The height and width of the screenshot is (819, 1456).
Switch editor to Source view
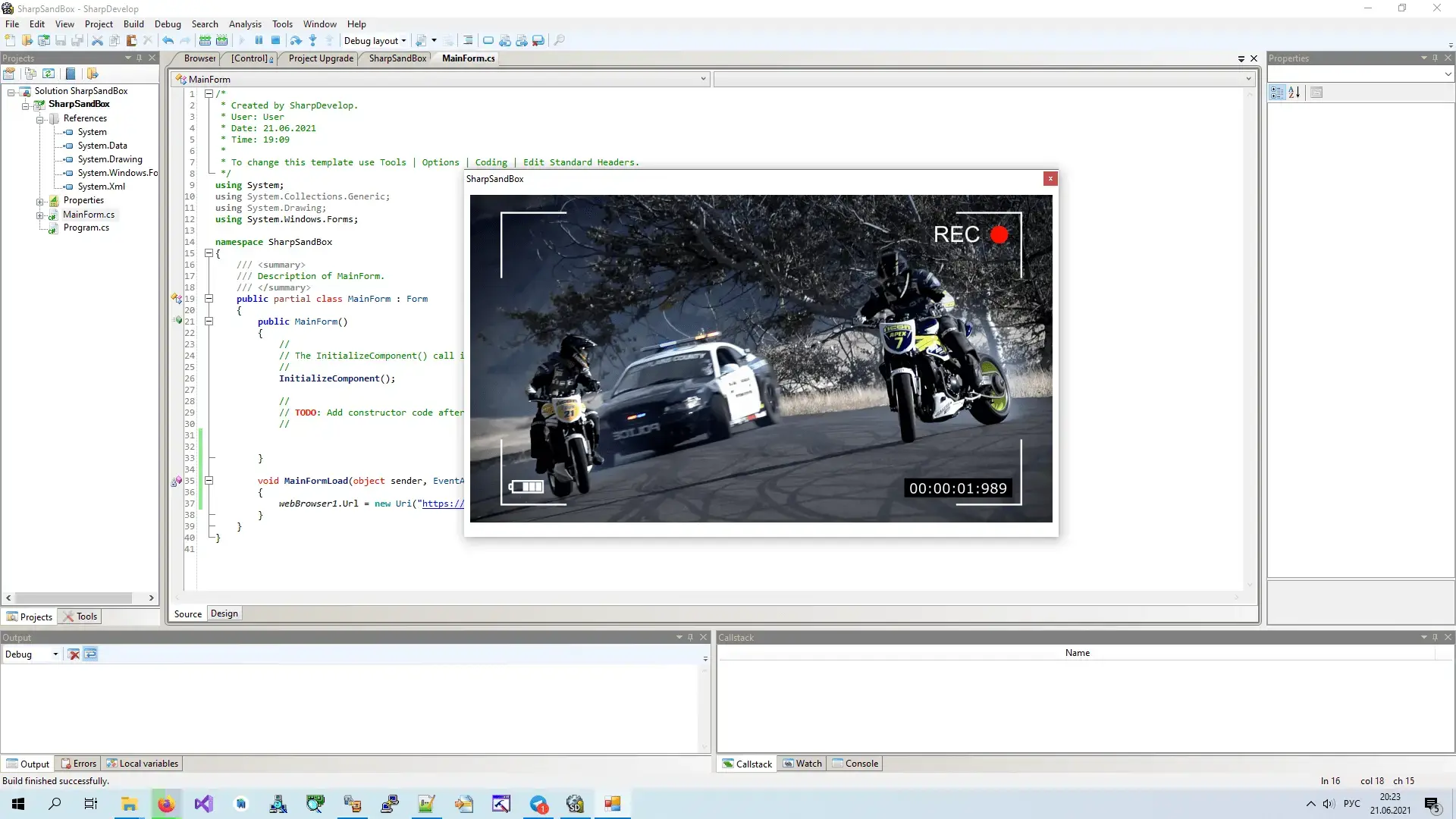tap(188, 614)
